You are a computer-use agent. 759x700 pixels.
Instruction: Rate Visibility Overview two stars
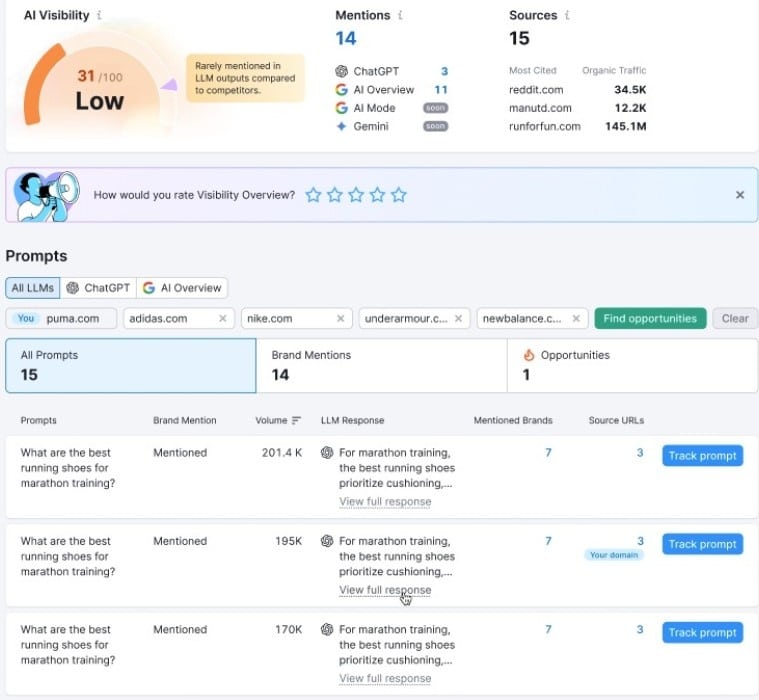coord(334,195)
